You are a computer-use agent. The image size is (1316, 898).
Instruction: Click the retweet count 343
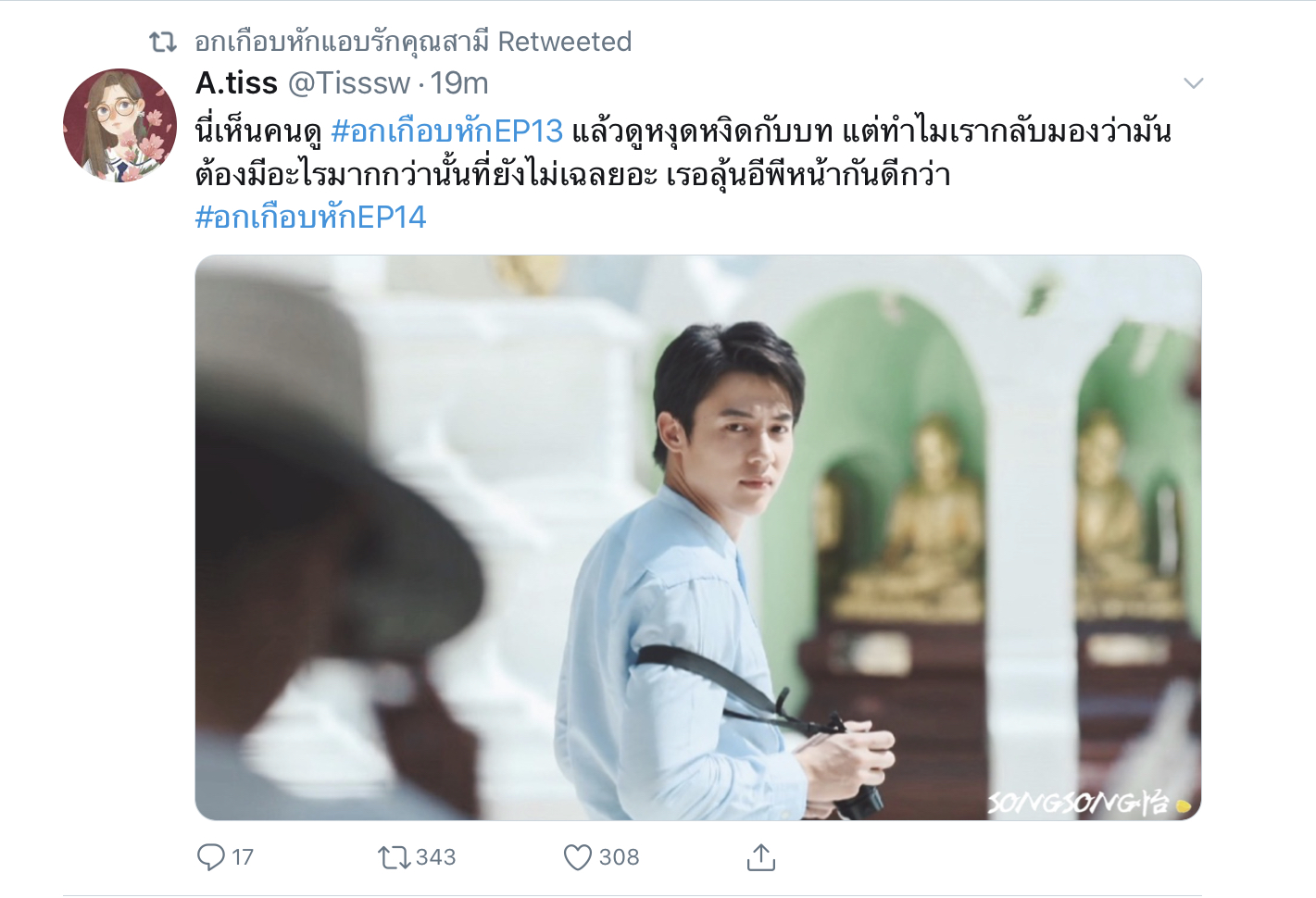[435, 857]
